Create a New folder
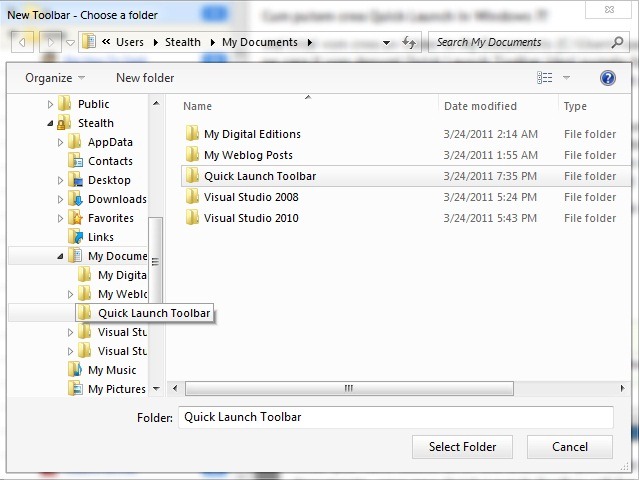The image size is (639, 480). click(145, 77)
